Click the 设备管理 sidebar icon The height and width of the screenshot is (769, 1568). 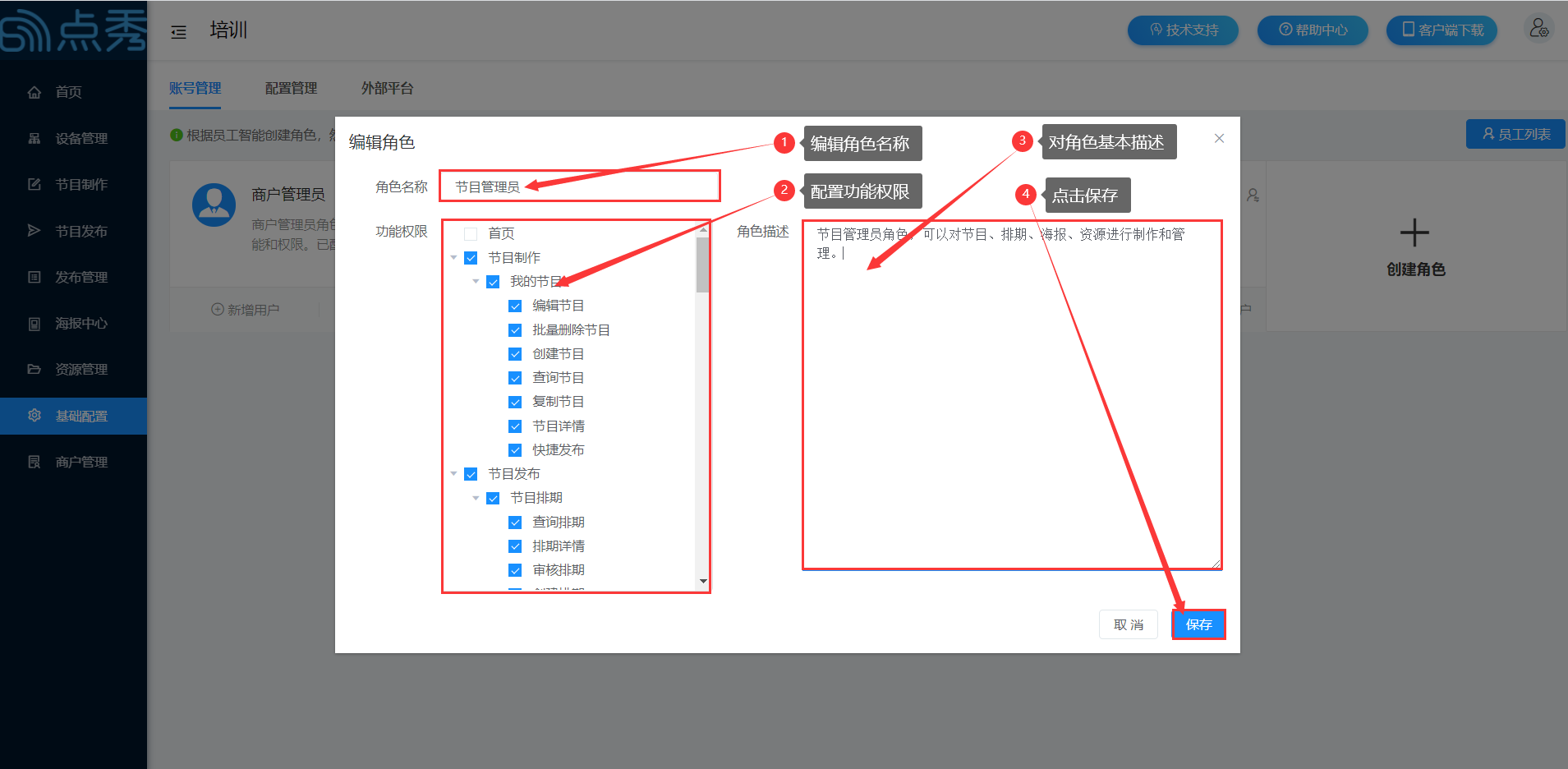tap(34, 138)
